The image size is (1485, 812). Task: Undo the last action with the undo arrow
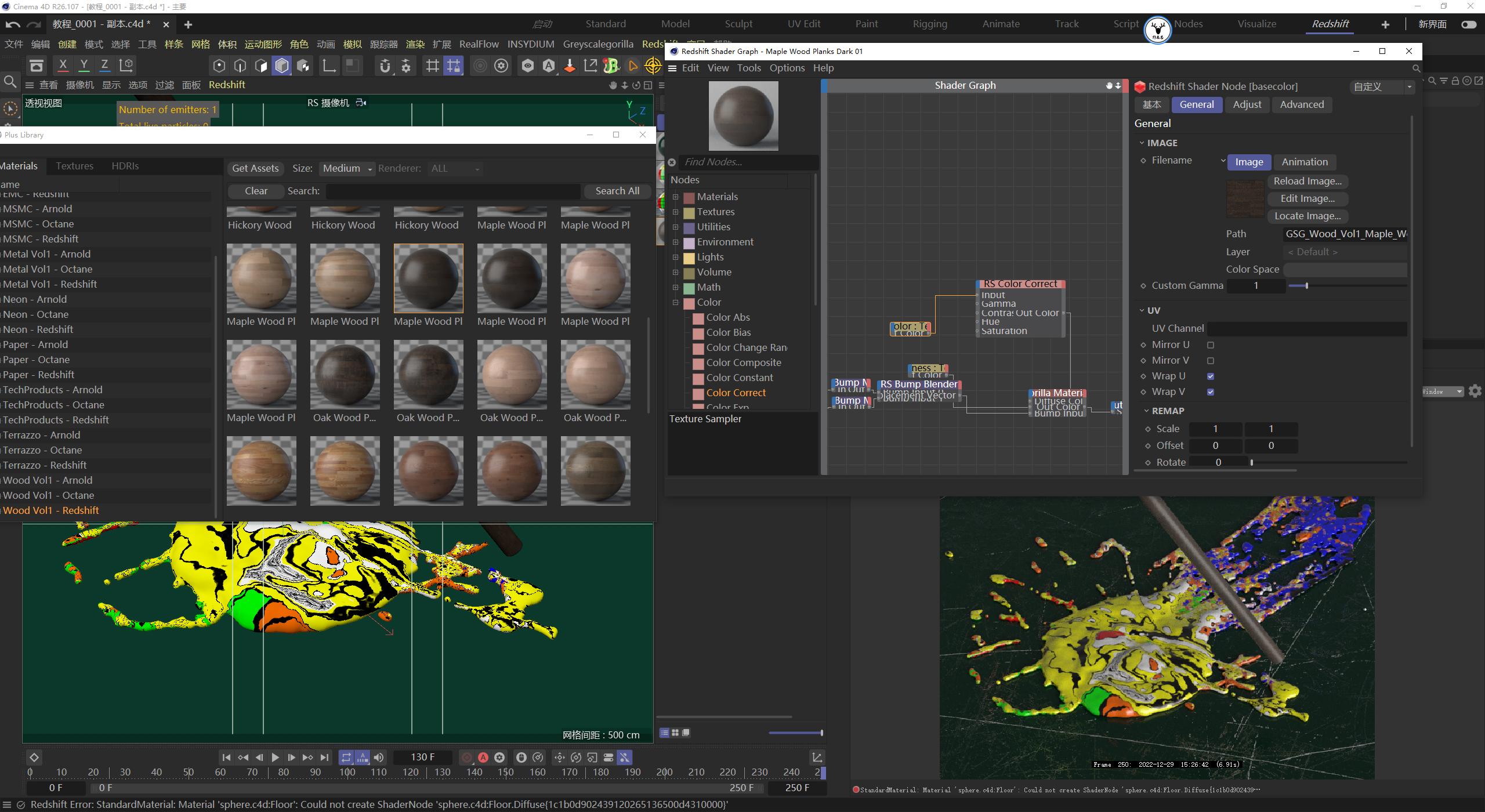pos(12,24)
